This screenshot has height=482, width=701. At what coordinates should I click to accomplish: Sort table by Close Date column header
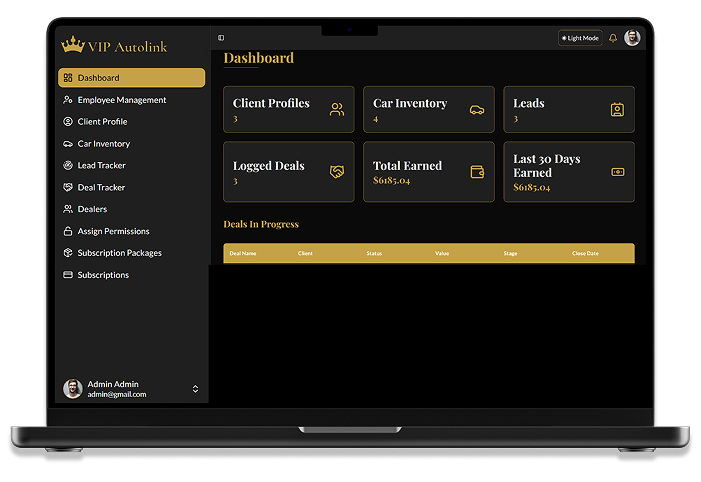click(x=585, y=253)
